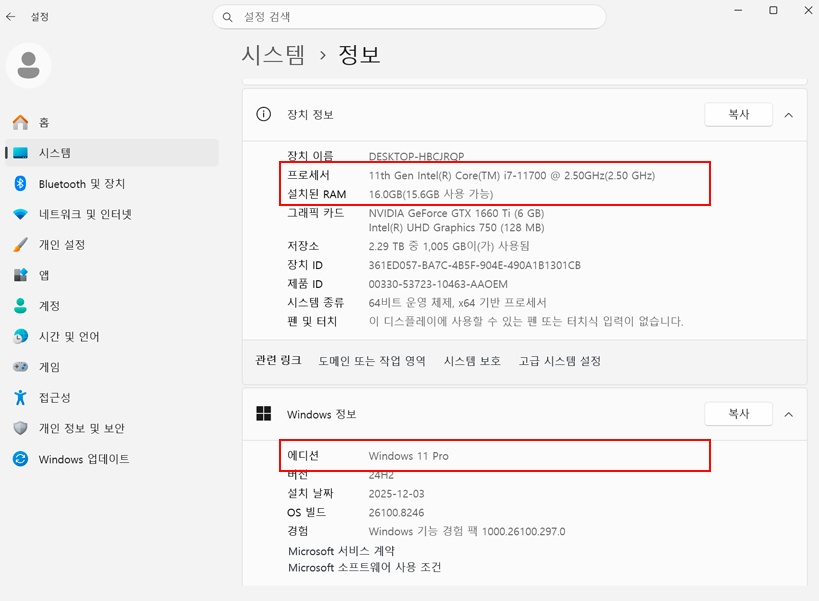The height and width of the screenshot is (601, 819).
Task: Open 접근성 settings
Action: [111, 397]
